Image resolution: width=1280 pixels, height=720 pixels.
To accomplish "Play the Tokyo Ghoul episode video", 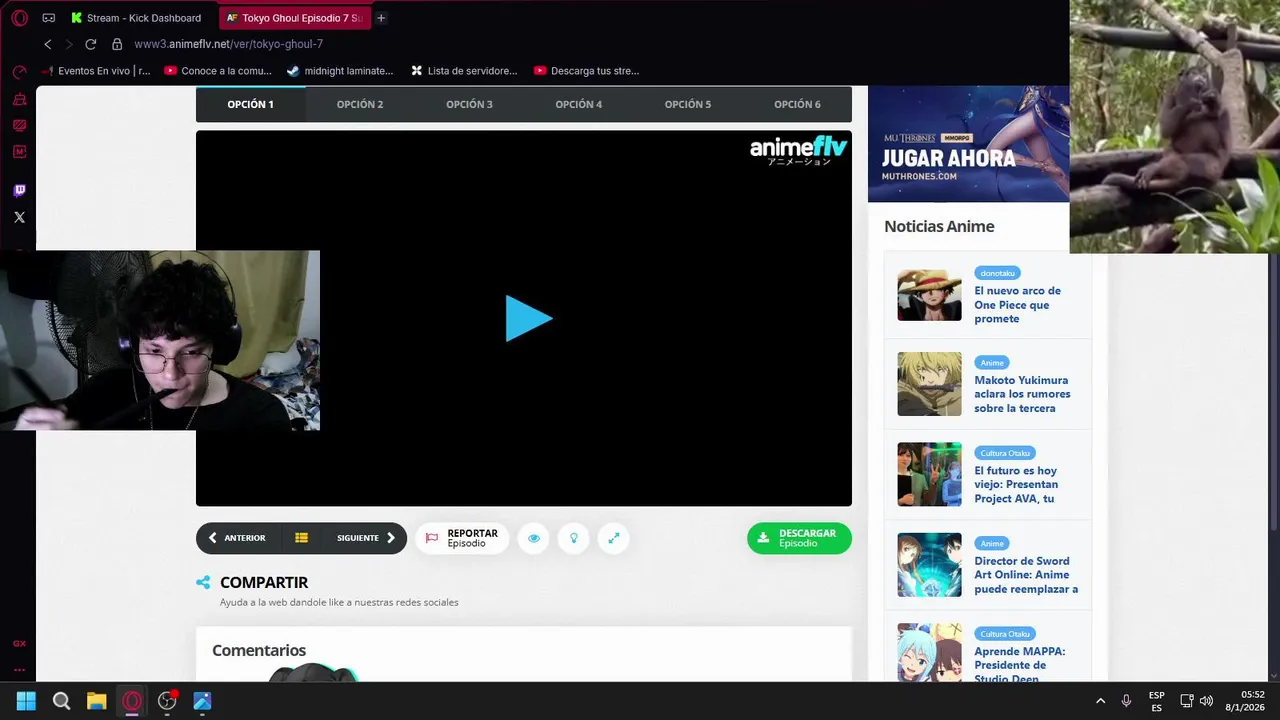I will click(x=528, y=318).
